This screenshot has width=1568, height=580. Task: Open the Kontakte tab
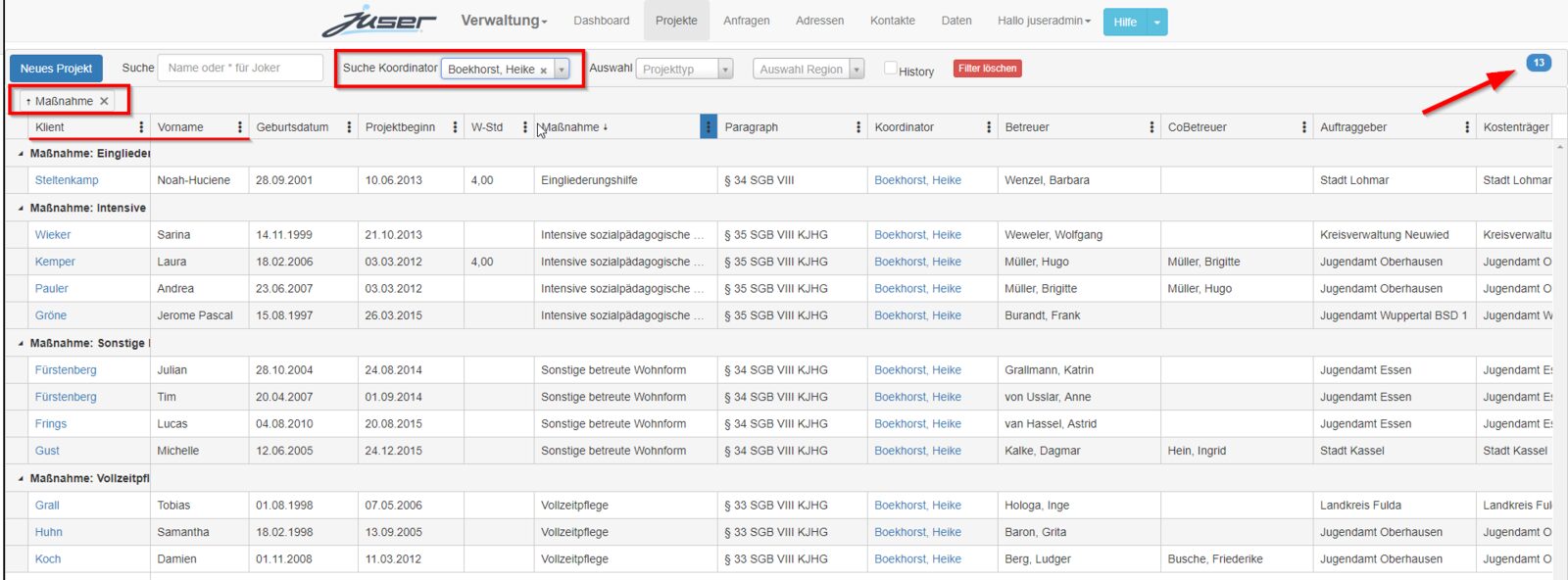893,21
